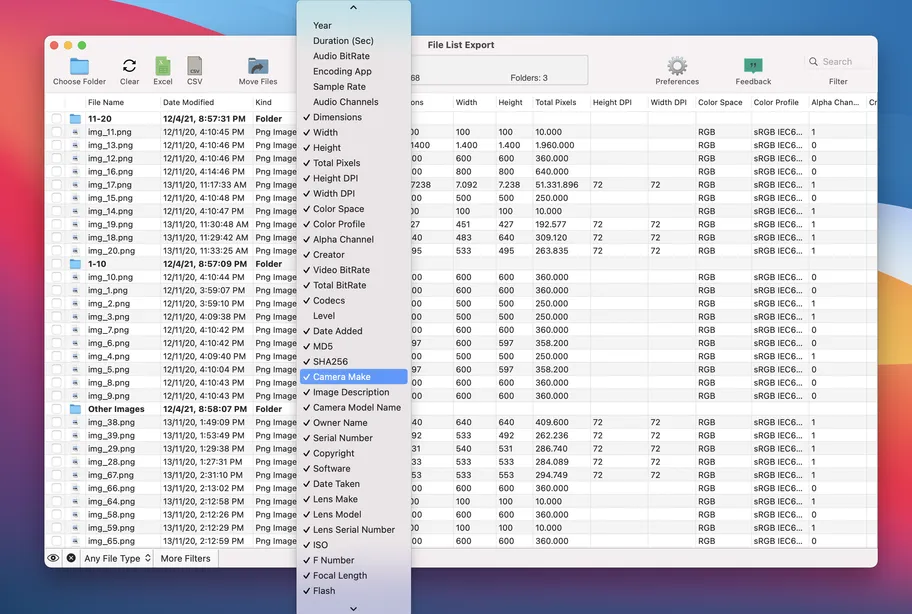The height and width of the screenshot is (614, 912).
Task: Sort by the File Name column header
Action: pos(105,102)
